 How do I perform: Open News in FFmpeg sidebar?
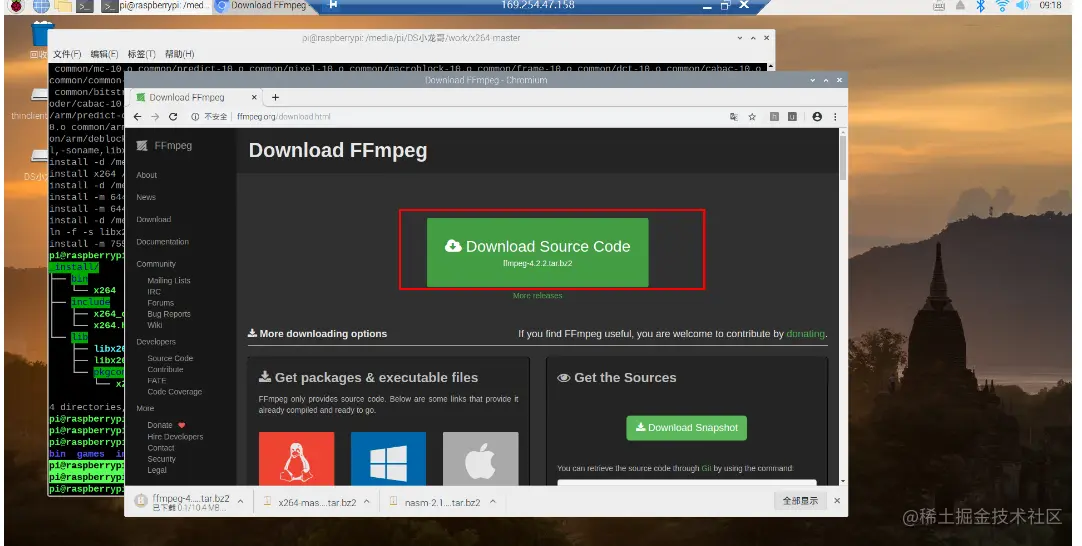pos(146,197)
